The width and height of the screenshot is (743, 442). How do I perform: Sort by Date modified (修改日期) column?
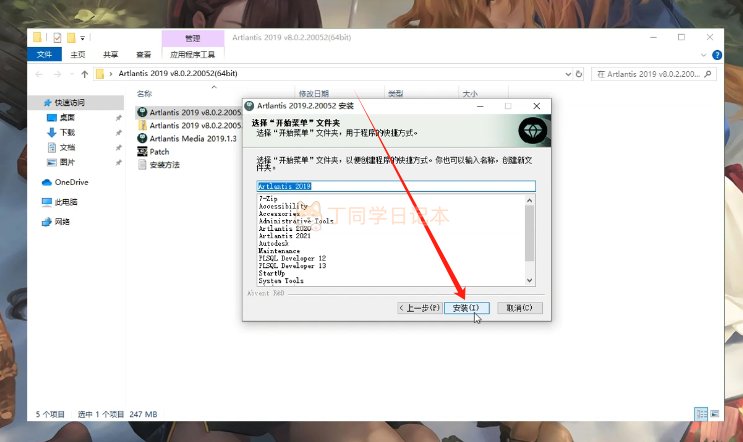click(314, 94)
